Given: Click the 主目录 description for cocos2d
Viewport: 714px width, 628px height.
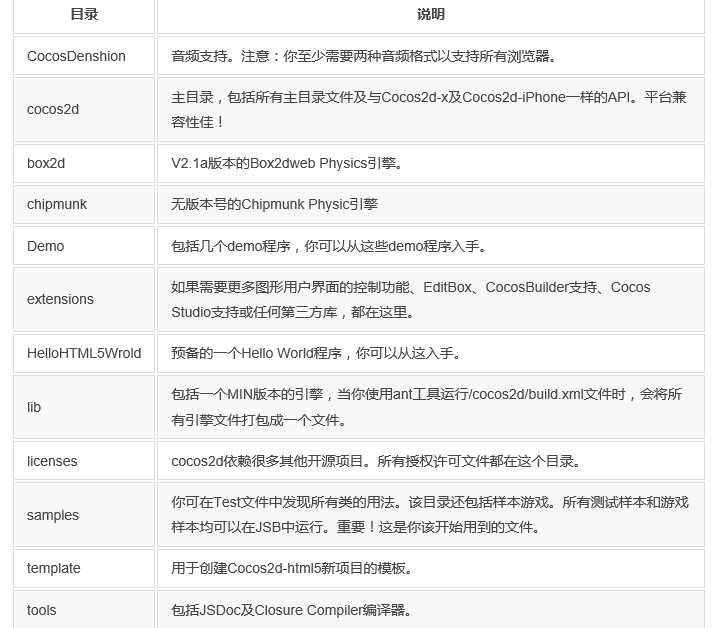Looking at the screenshot, I should point(428,109).
